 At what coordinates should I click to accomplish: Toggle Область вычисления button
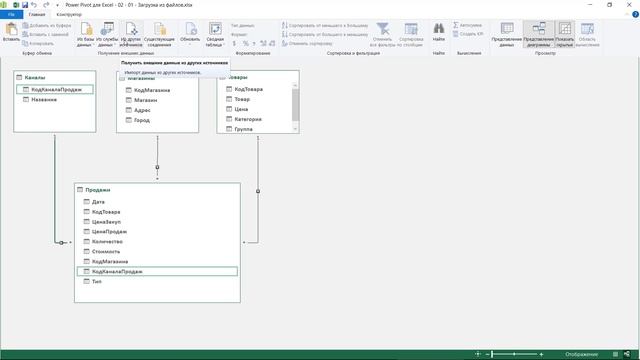point(587,34)
